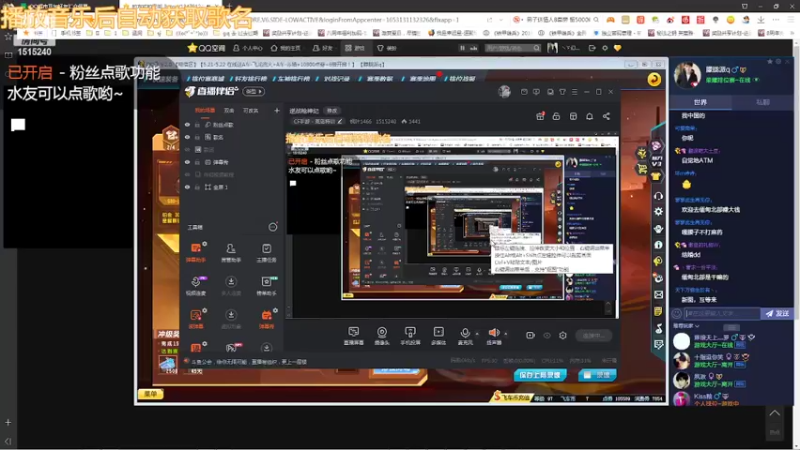This screenshot has width=800, height=450.
Task: Click the scroll-to-top chevron at page corner
Action: (x=774, y=413)
